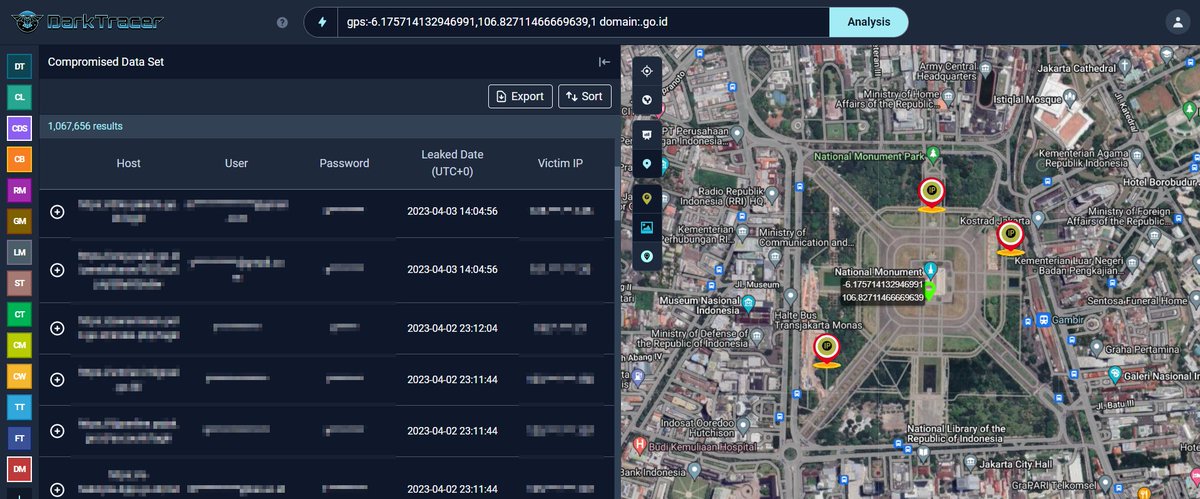Center the map on target location
The height and width of the screenshot is (499, 1200).
tap(647, 71)
